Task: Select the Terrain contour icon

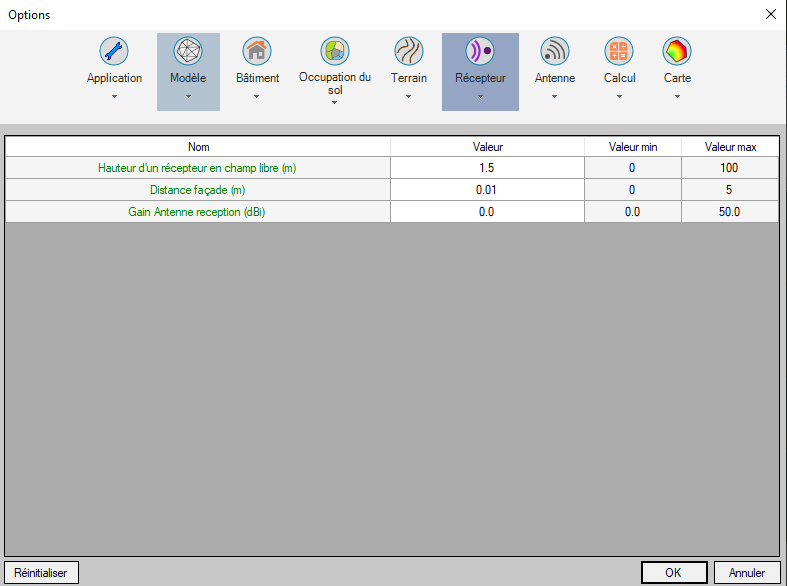Action: point(409,51)
